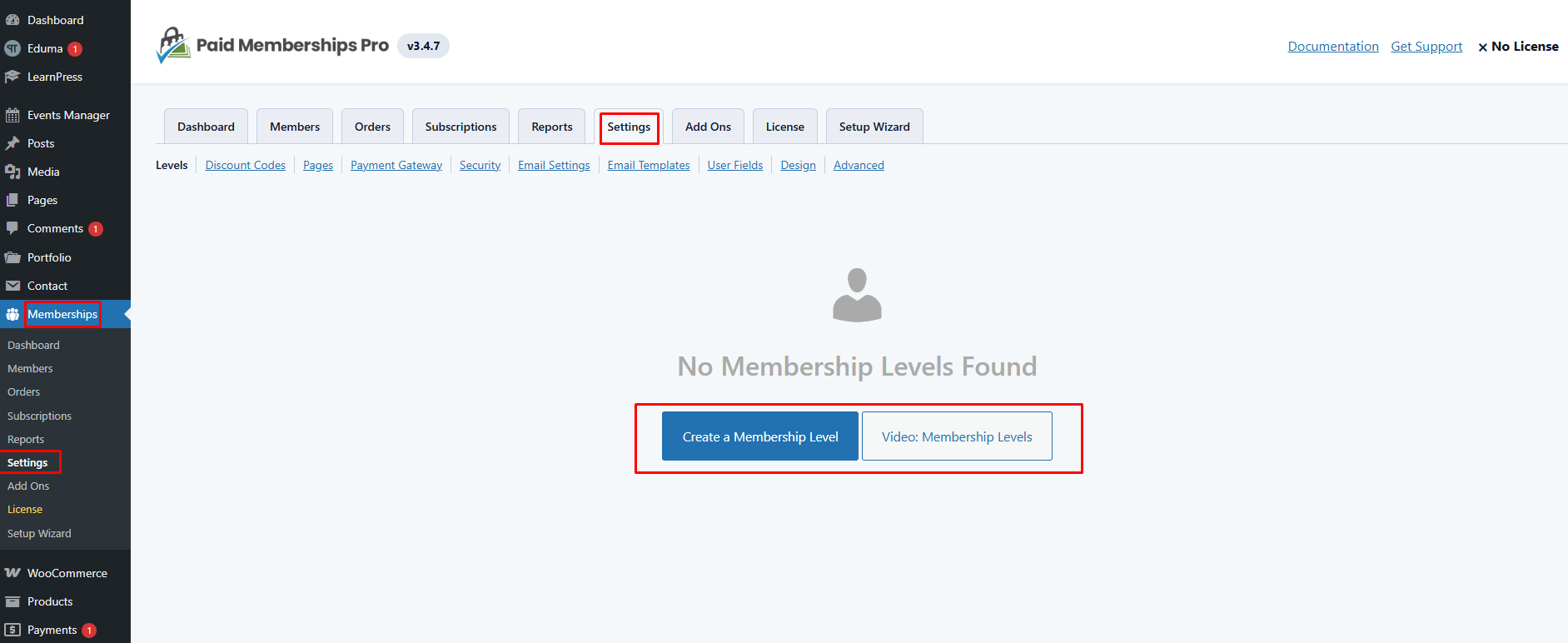1568x643 pixels.
Task: Open Dashboard under Memberships submenu
Action: tap(33, 345)
